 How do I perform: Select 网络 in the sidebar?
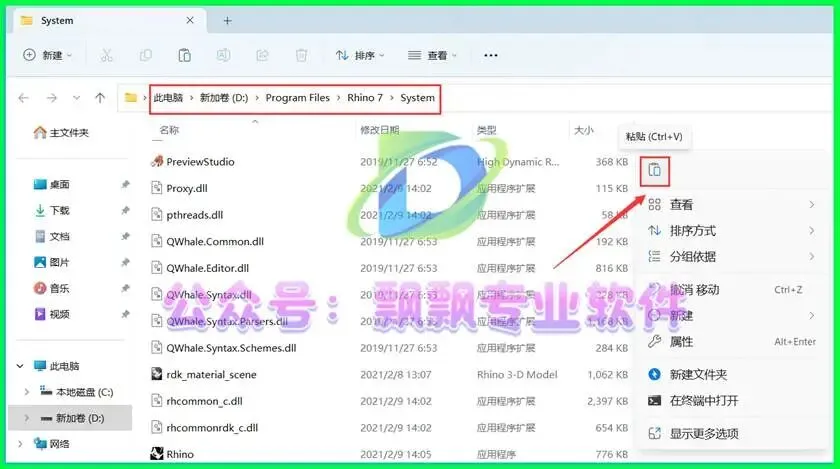click(x=52, y=444)
